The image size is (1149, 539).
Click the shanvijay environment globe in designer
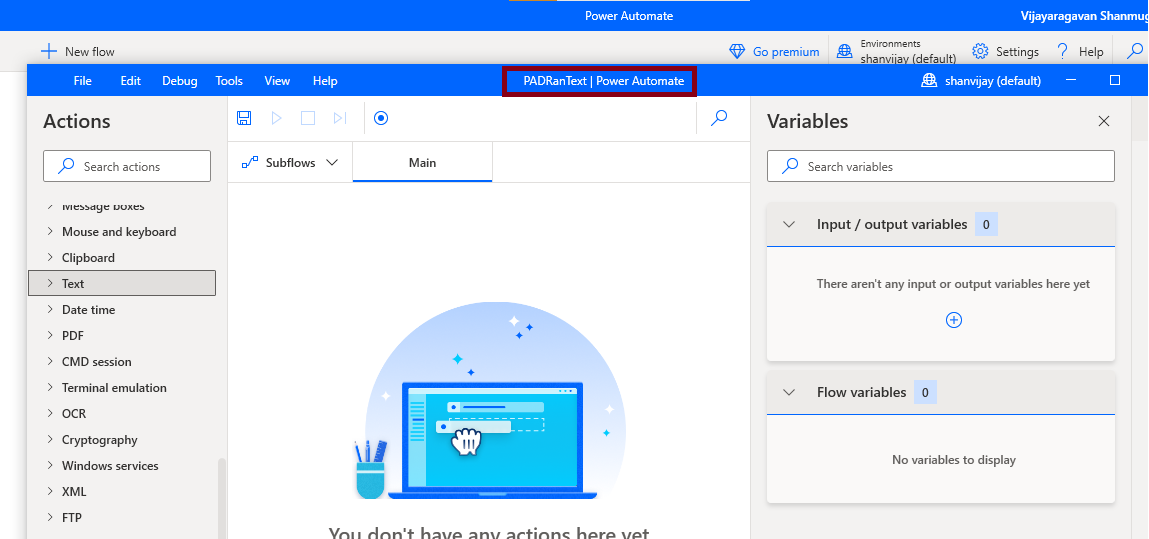tap(929, 81)
